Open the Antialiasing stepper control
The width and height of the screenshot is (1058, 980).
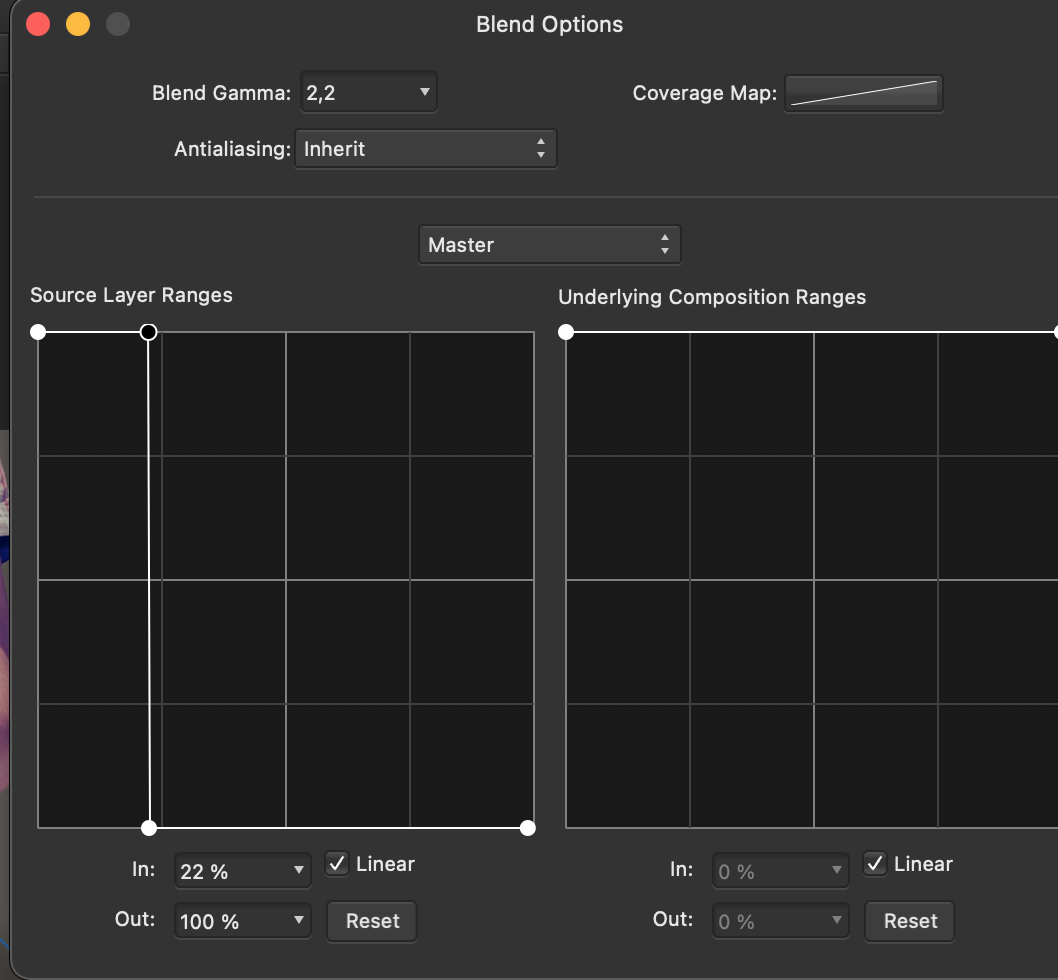tap(426, 148)
